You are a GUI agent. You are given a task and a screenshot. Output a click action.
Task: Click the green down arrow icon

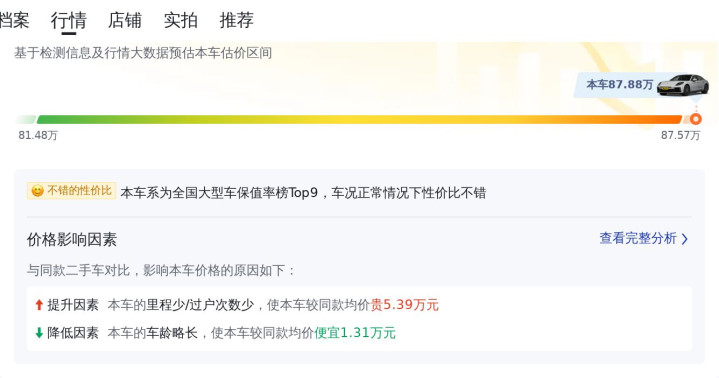[x=39, y=333]
